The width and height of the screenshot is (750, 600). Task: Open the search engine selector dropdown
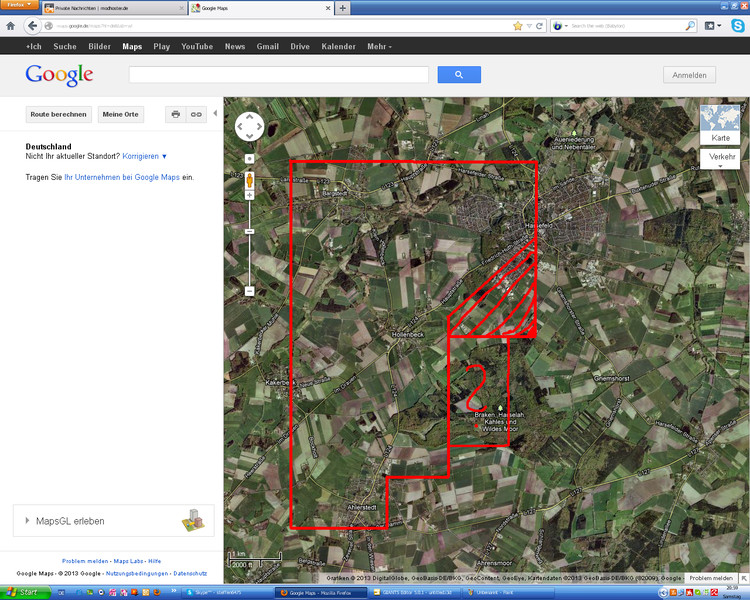(560, 26)
